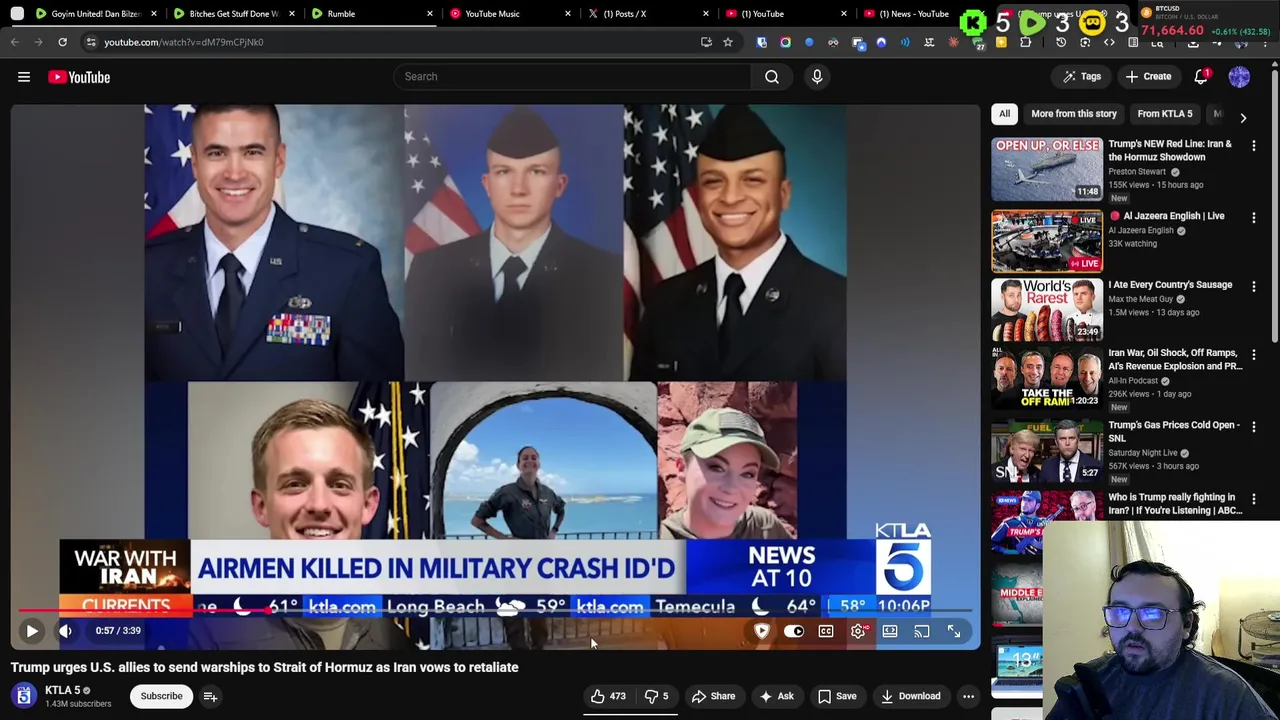Click the add-to-queue icon beside Subscribe

210,696
